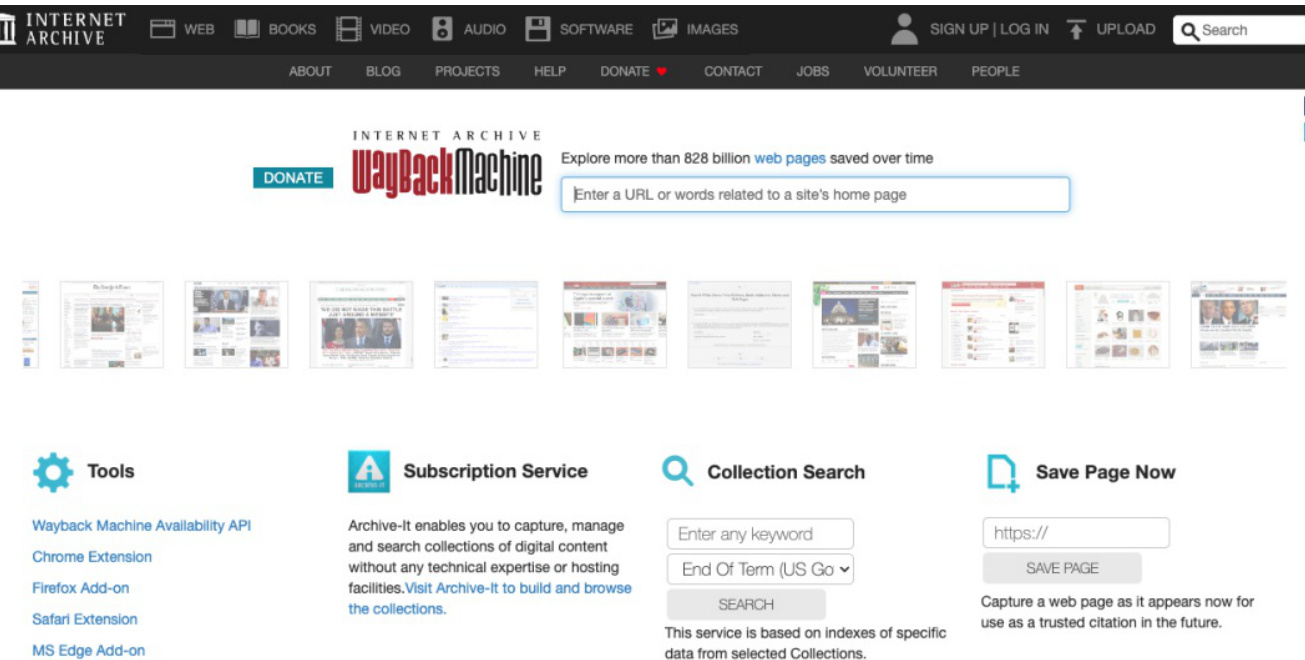Click the SOFTWARE label in top navigation
Viewport: 1305px width, 660px height.
(x=596, y=30)
